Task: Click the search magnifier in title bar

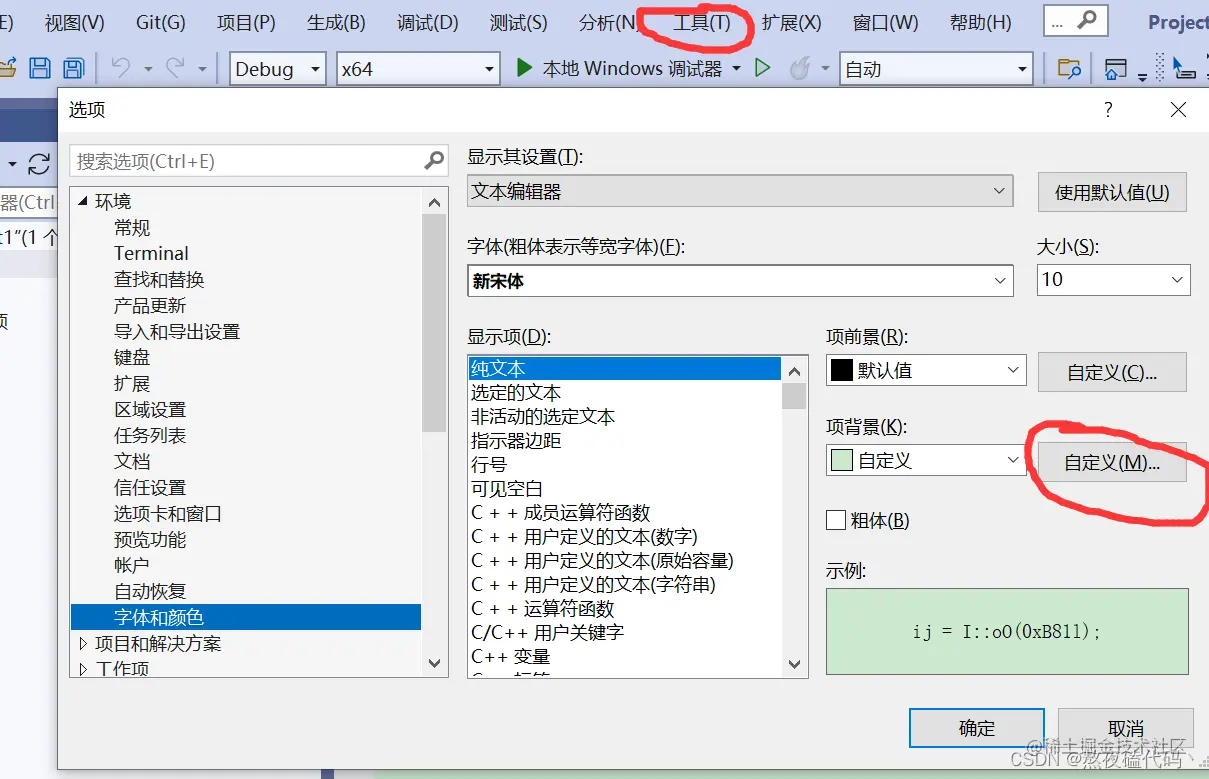Action: pos(1087,19)
